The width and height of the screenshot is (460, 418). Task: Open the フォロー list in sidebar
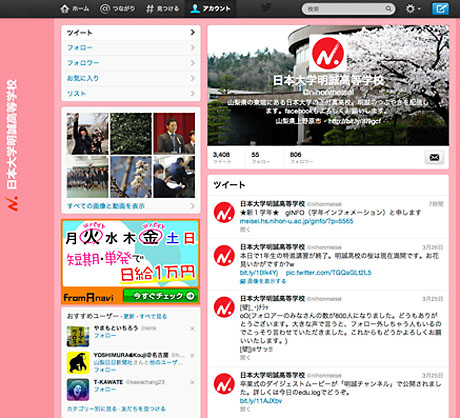131,48
